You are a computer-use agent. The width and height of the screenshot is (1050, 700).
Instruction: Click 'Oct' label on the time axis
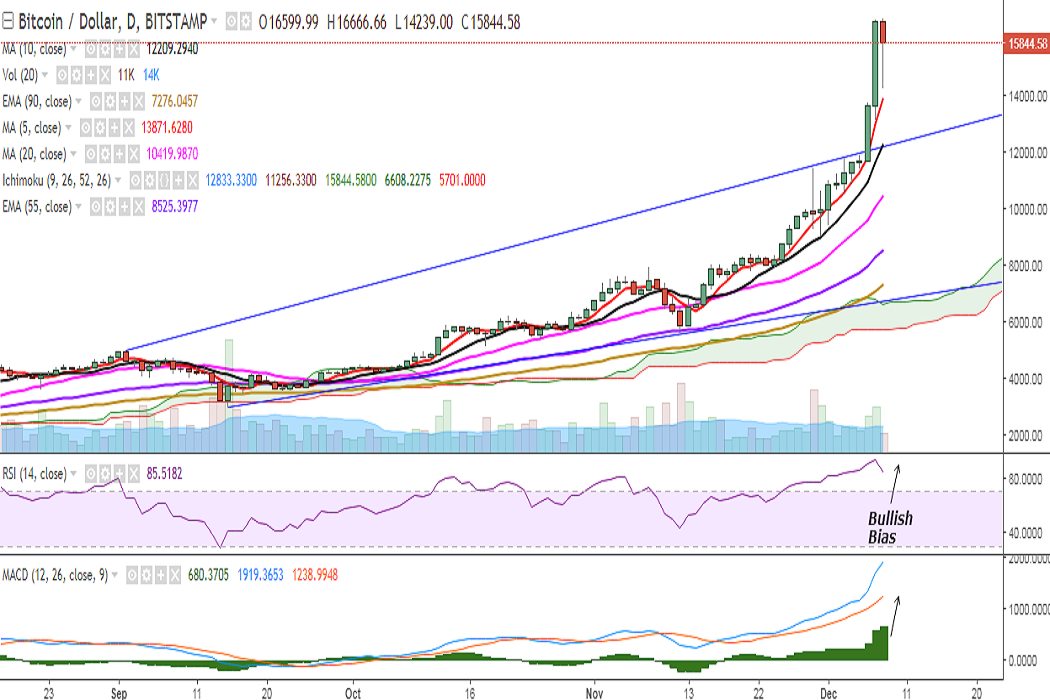(353, 693)
